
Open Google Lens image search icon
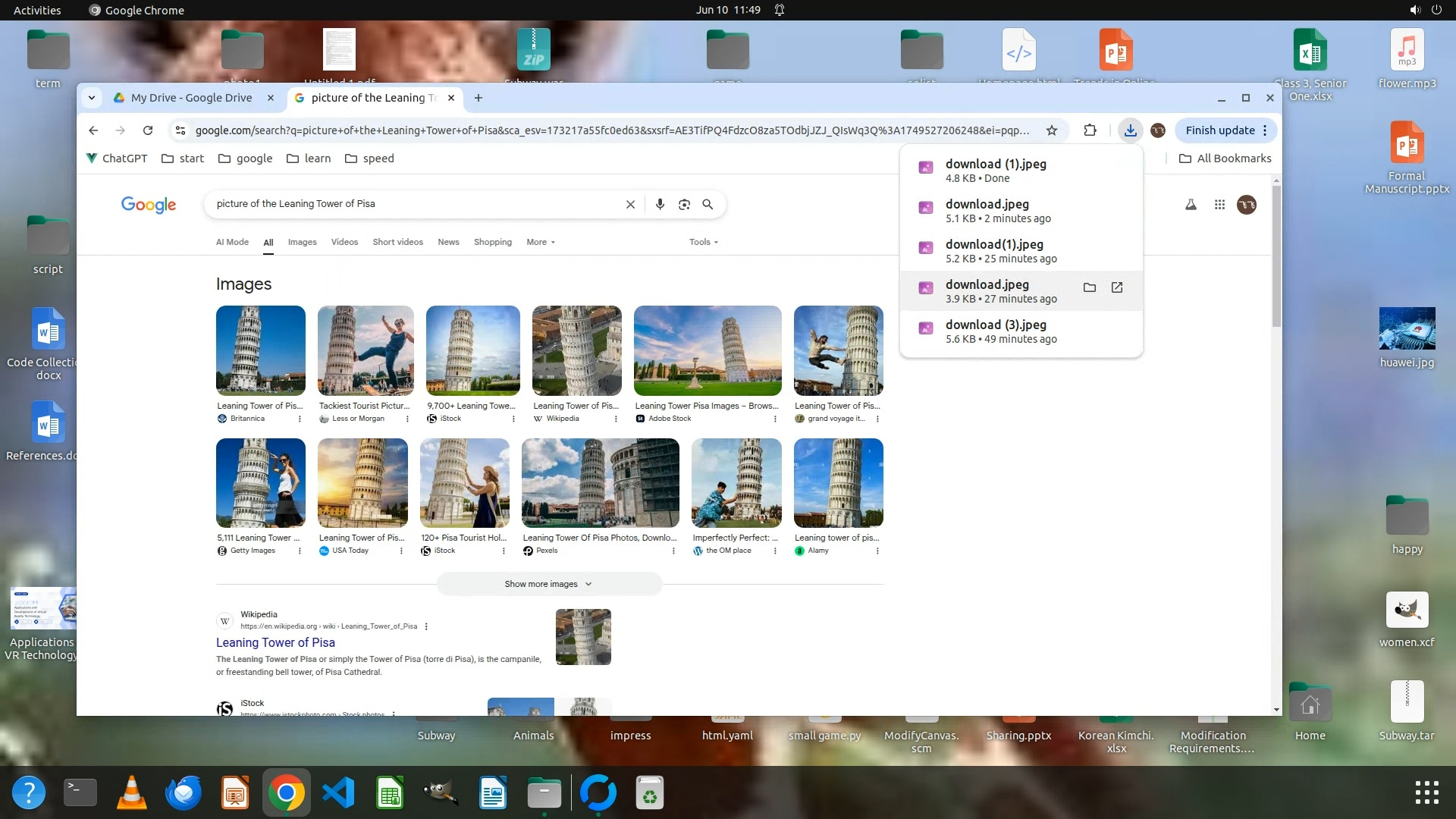pos(684,204)
